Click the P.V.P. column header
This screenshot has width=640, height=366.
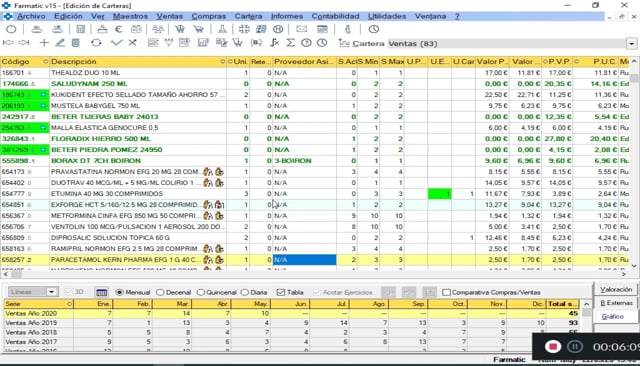pyautogui.click(x=557, y=62)
